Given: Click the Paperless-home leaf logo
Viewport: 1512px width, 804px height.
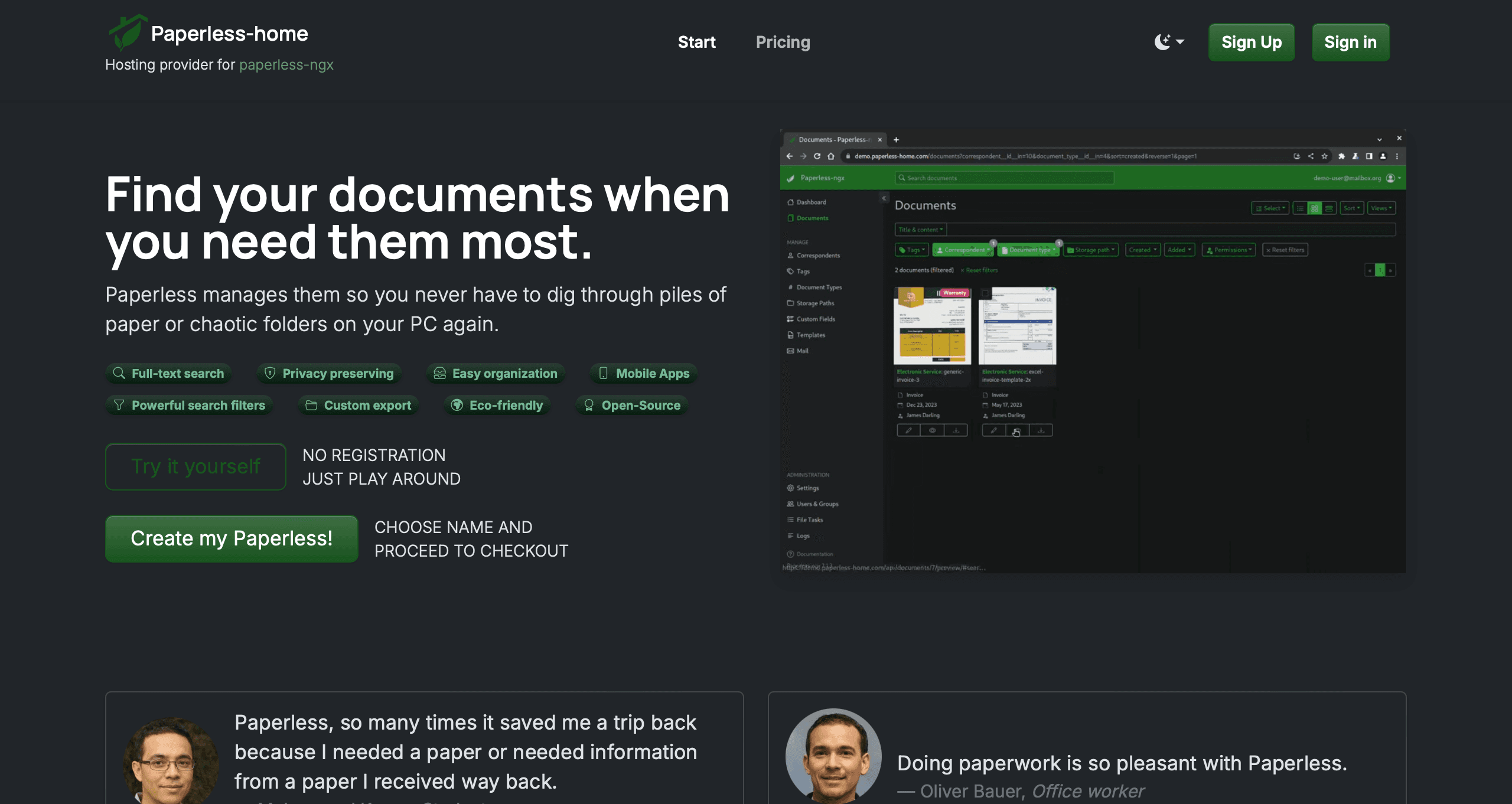Looking at the screenshot, I should pos(128,32).
